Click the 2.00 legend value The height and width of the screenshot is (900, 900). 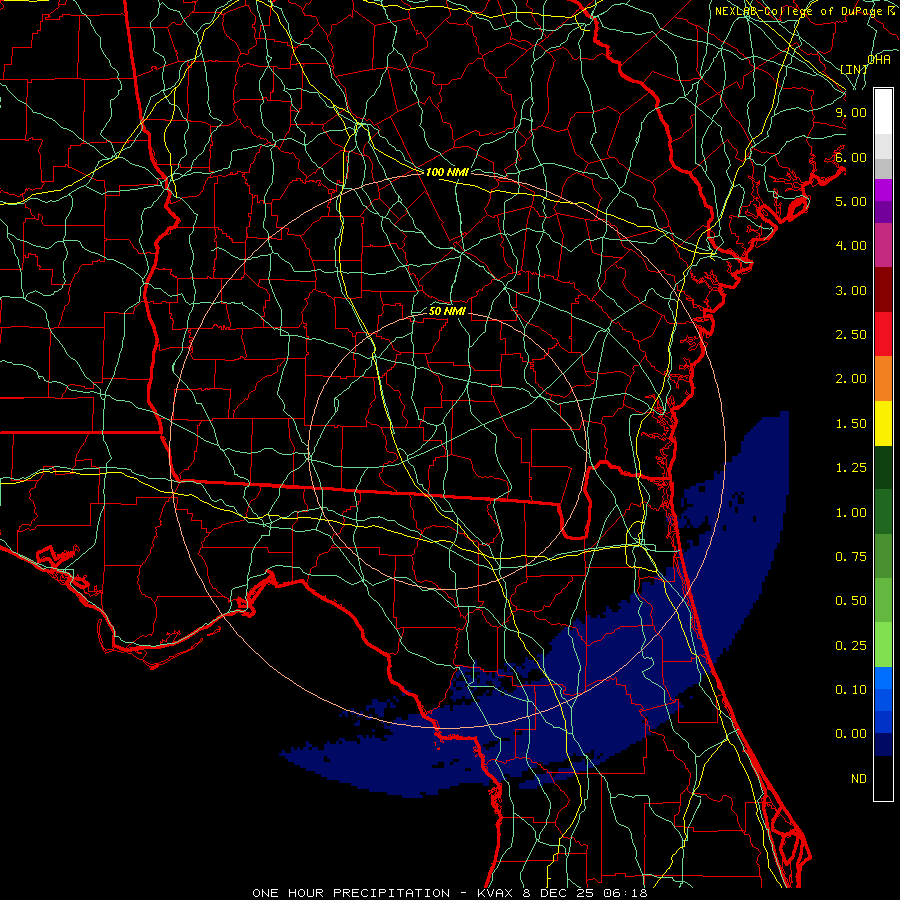point(851,379)
